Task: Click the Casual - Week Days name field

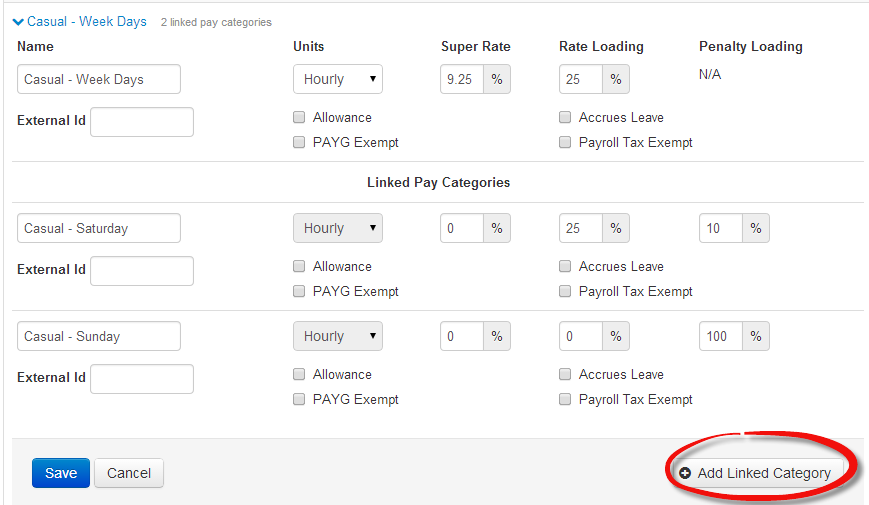Action: pyautogui.click(x=99, y=79)
